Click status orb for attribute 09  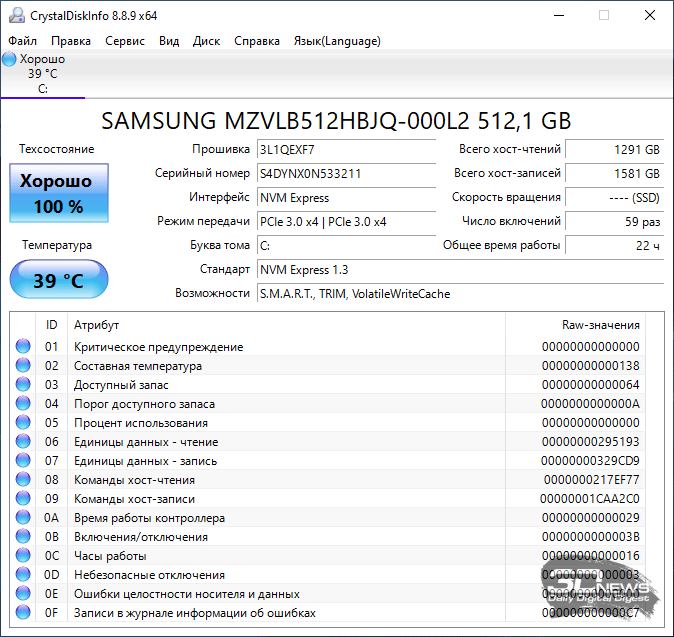pos(23,498)
